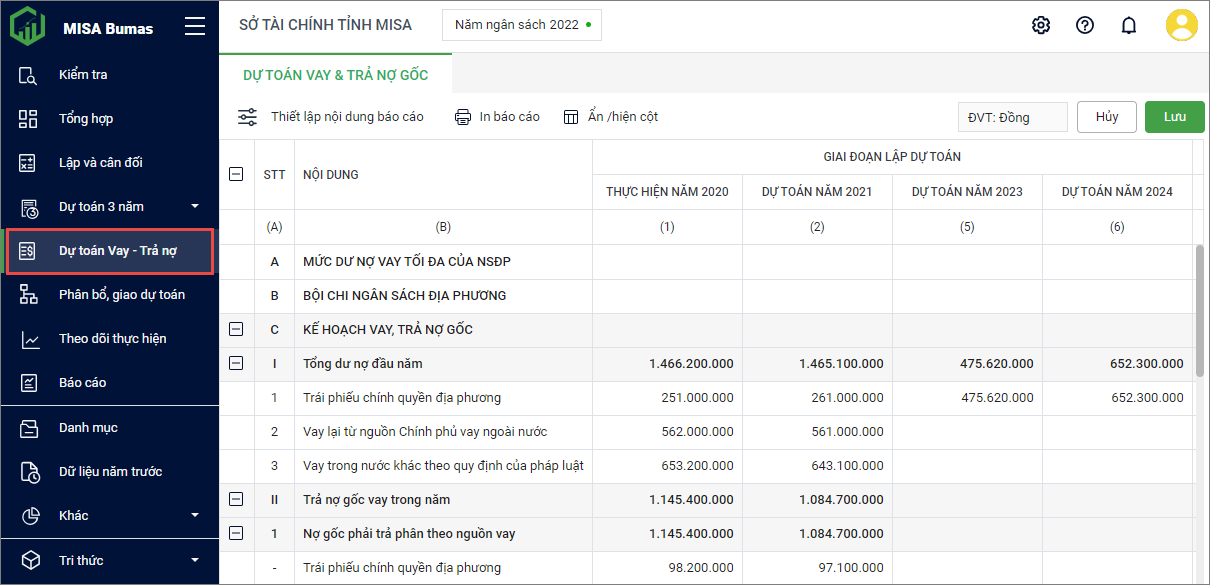Open the help question mark icon
This screenshot has height=585, width=1210.
(x=1085, y=25)
